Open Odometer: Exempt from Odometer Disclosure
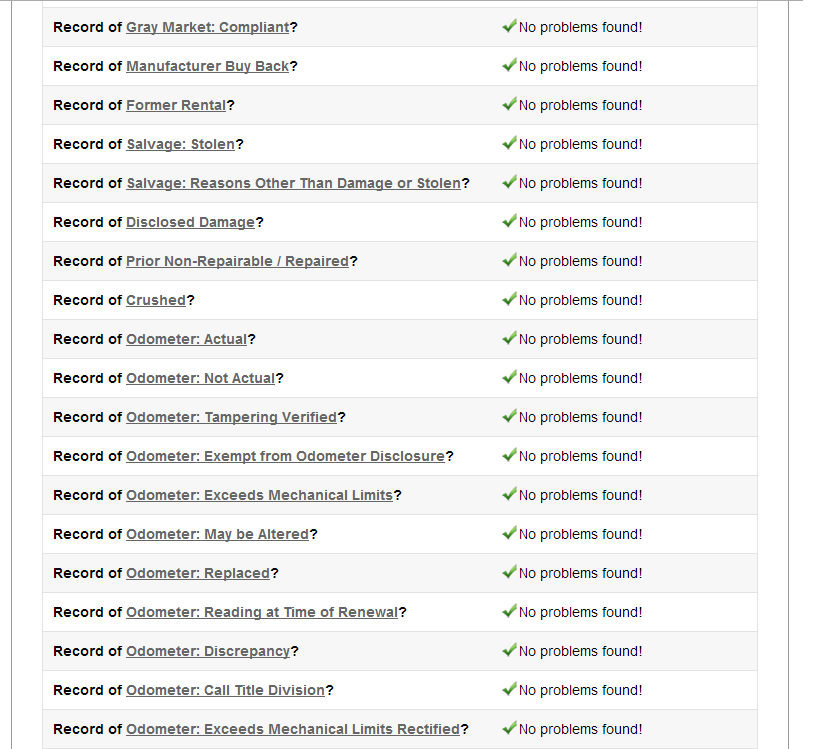Screen dimensions: 831x749 [286, 456]
